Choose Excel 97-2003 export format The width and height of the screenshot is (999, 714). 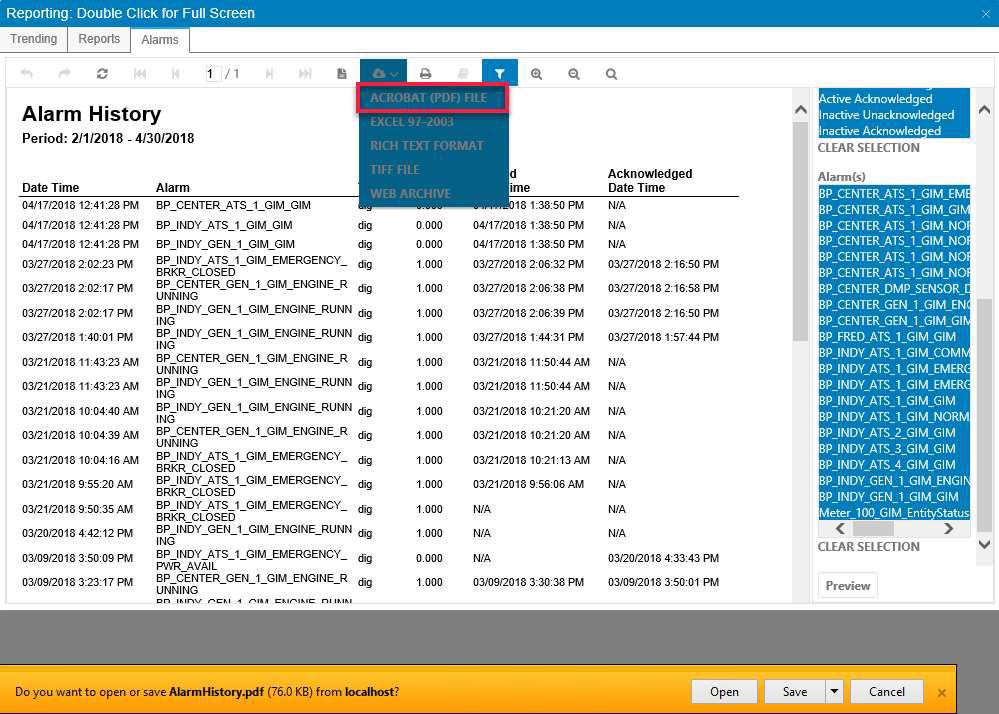click(x=412, y=122)
